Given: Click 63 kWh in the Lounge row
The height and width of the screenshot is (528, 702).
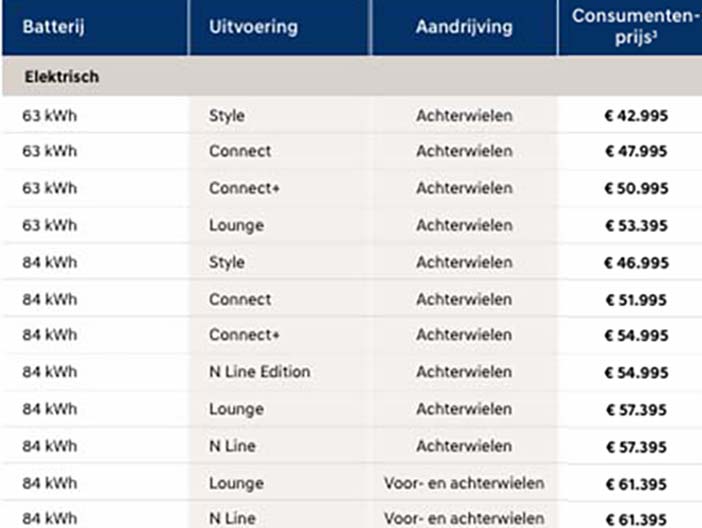Looking at the screenshot, I should point(50,225).
